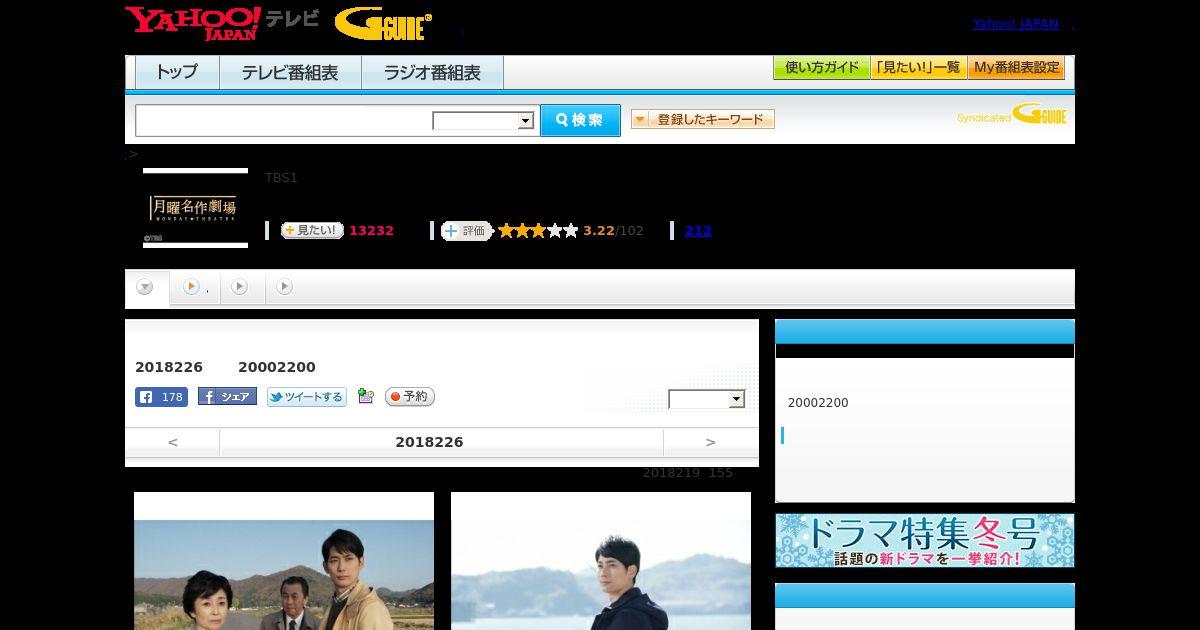Click the Syndicated G-GUIDE logo

[1011, 114]
